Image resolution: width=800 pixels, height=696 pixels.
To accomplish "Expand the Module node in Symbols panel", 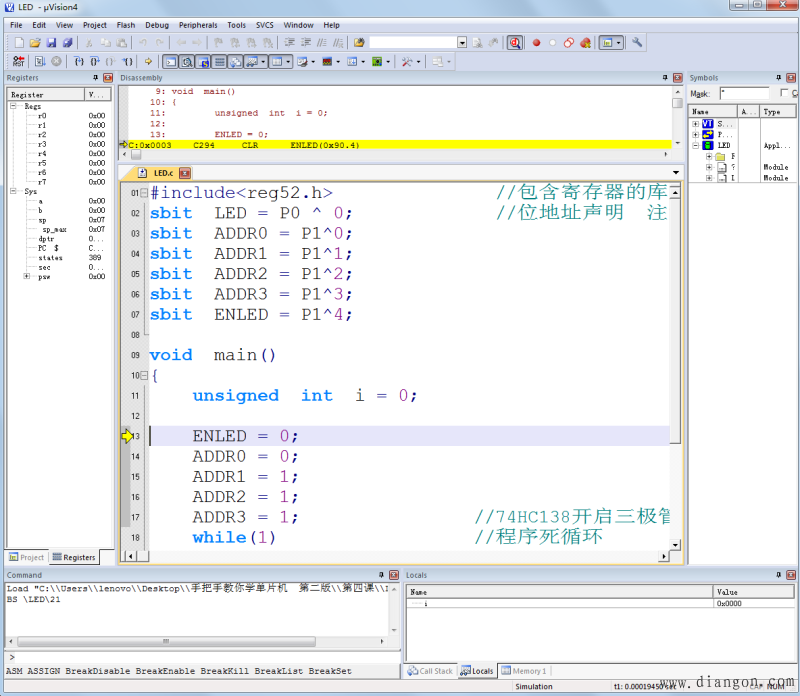I will point(709,167).
